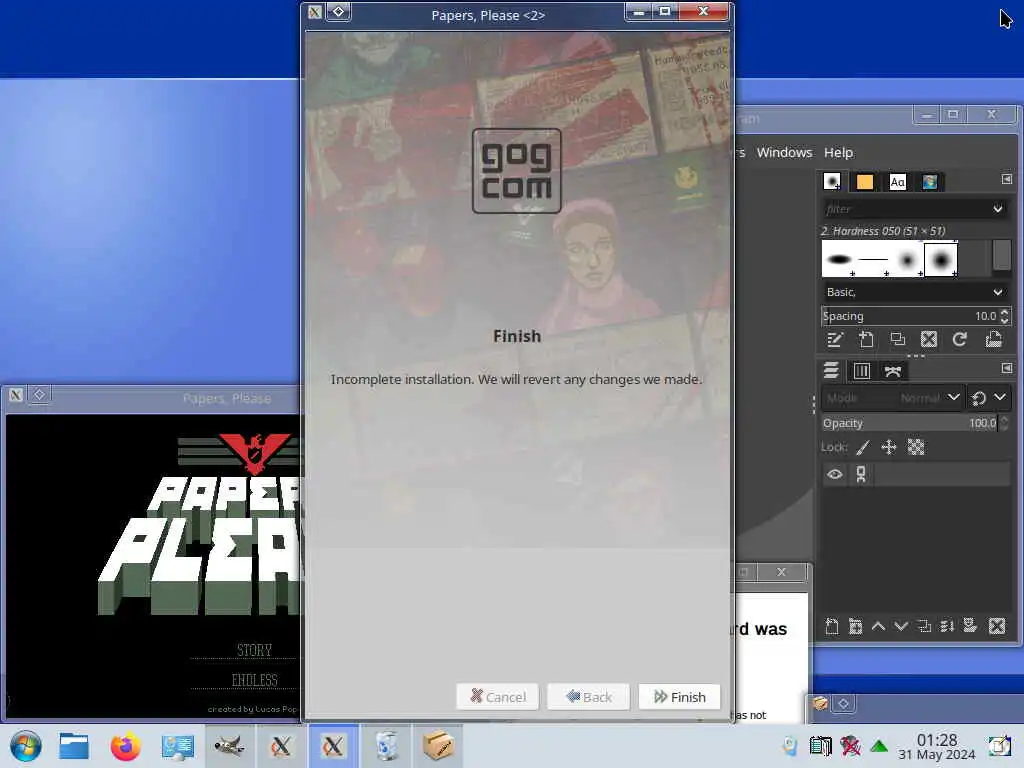Refresh the brushes list
This screenshot has width=1024, height=768.
coord(959,340)
